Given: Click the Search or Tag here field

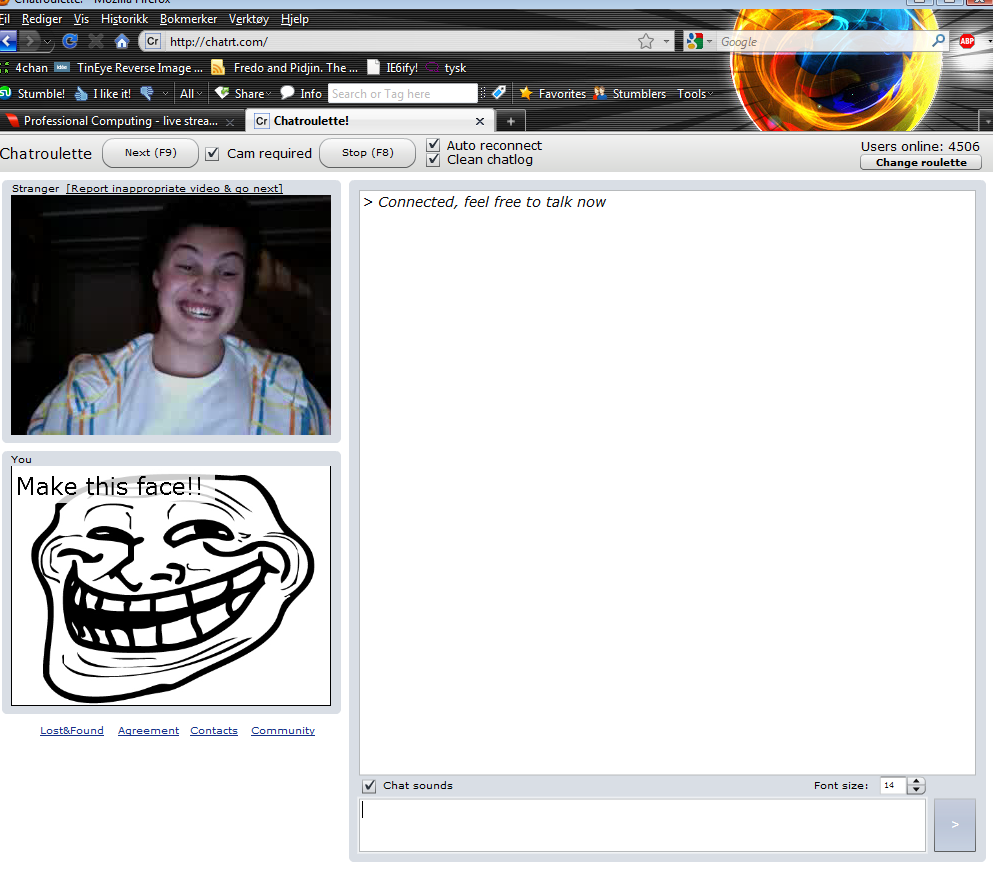Looking at the screenshot, I should 403,94.
